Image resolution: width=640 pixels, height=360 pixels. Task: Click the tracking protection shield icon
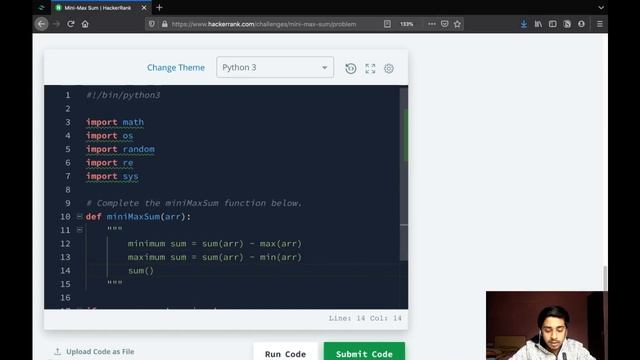(152, 24)
